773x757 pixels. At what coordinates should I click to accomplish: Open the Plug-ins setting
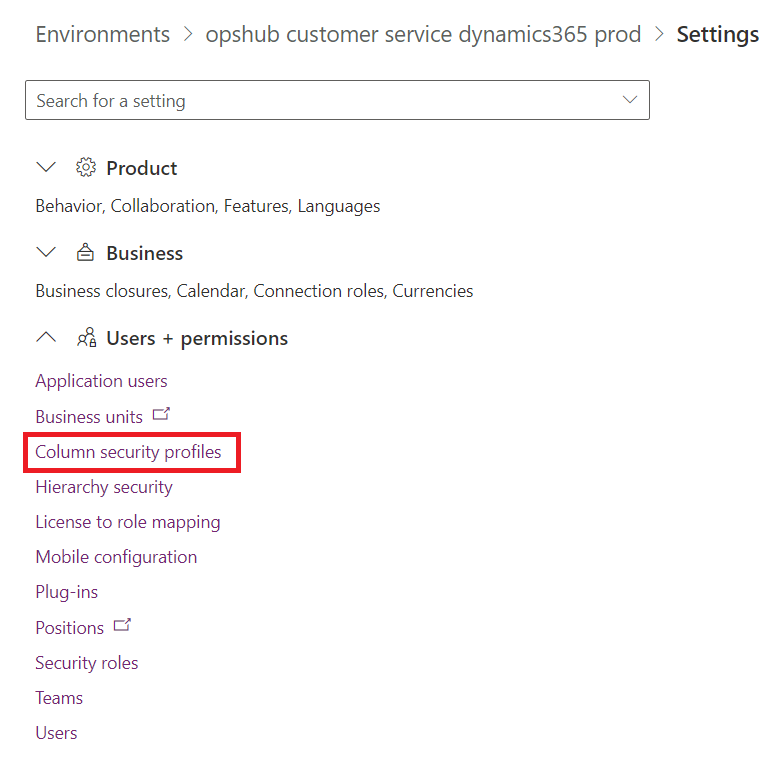(66, 592)
